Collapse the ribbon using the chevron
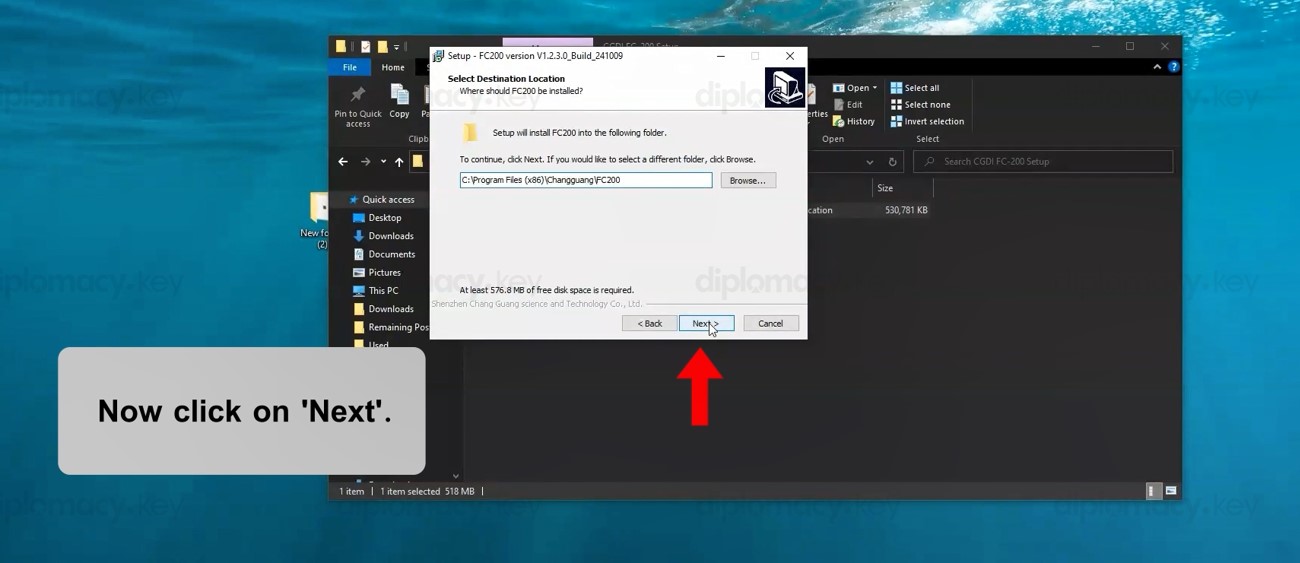The width and height of the screenshot is (1300, 563). [x=1157, y=67]
